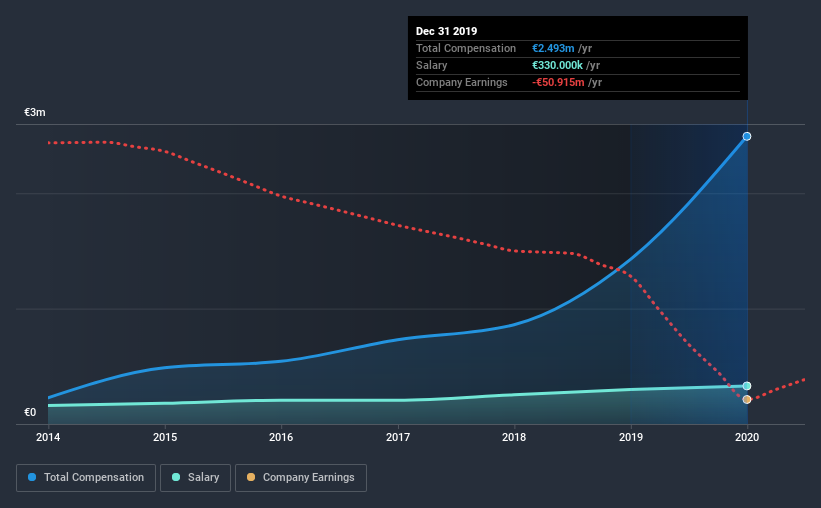The width and height of the screenshot is (821, 508).
Task: Click the Company Earnings label in tooltip
Action: coord(462,82)
